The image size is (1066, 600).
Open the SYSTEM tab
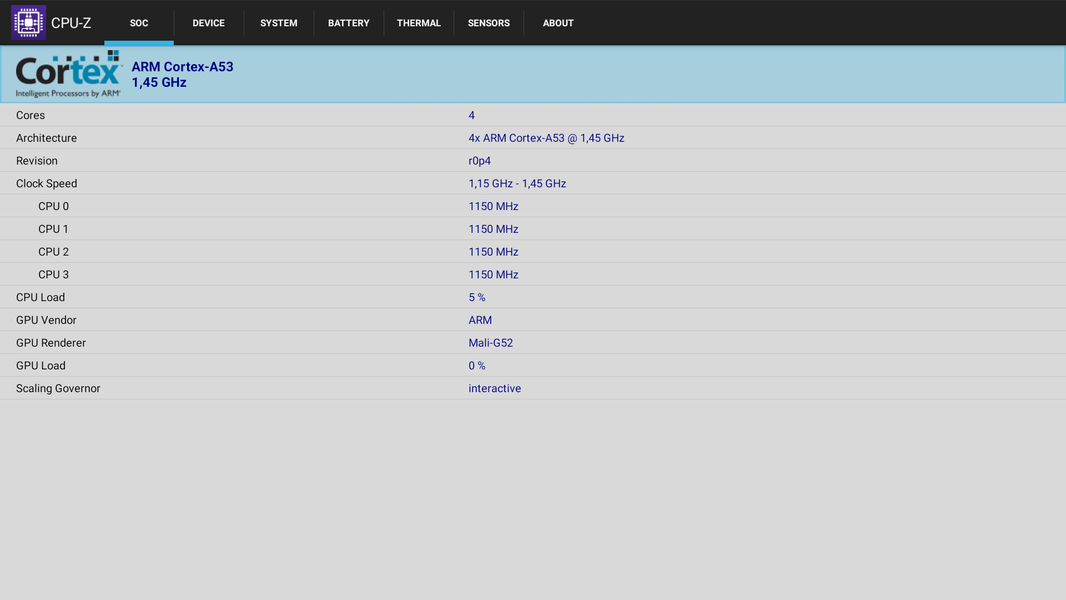tap(279, 23)
